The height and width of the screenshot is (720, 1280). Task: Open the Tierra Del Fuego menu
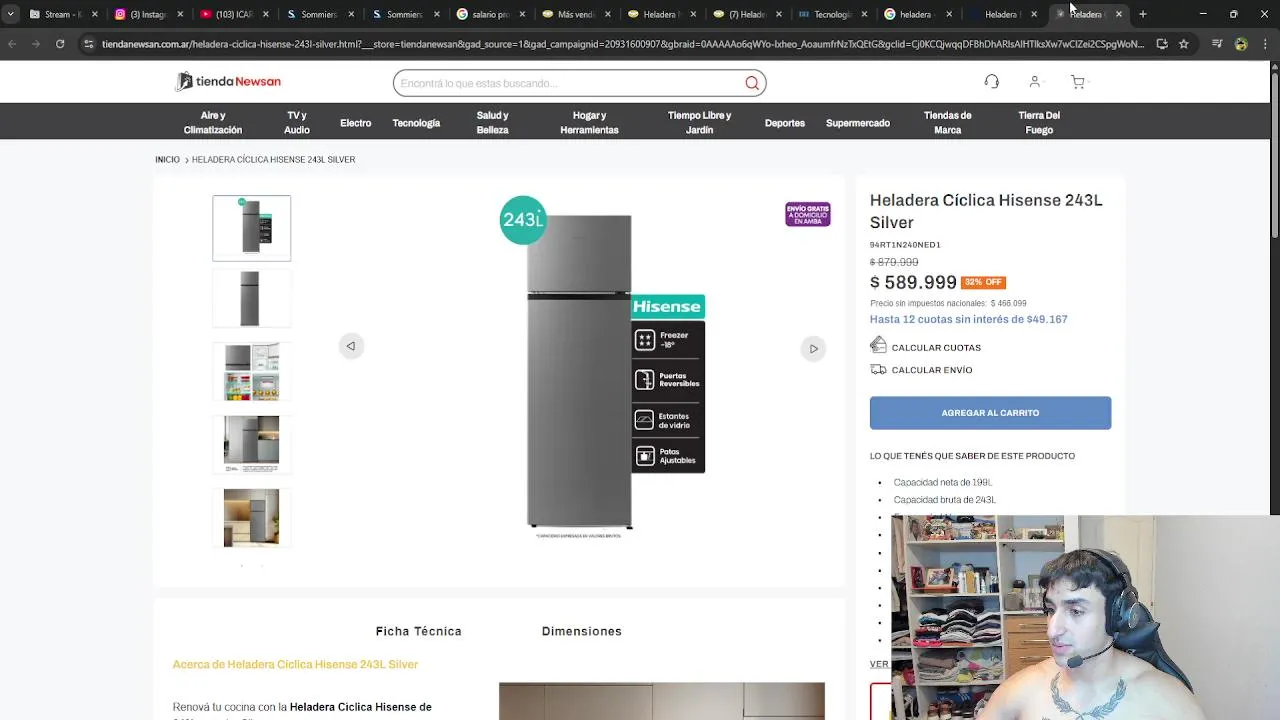(1039, 123)
